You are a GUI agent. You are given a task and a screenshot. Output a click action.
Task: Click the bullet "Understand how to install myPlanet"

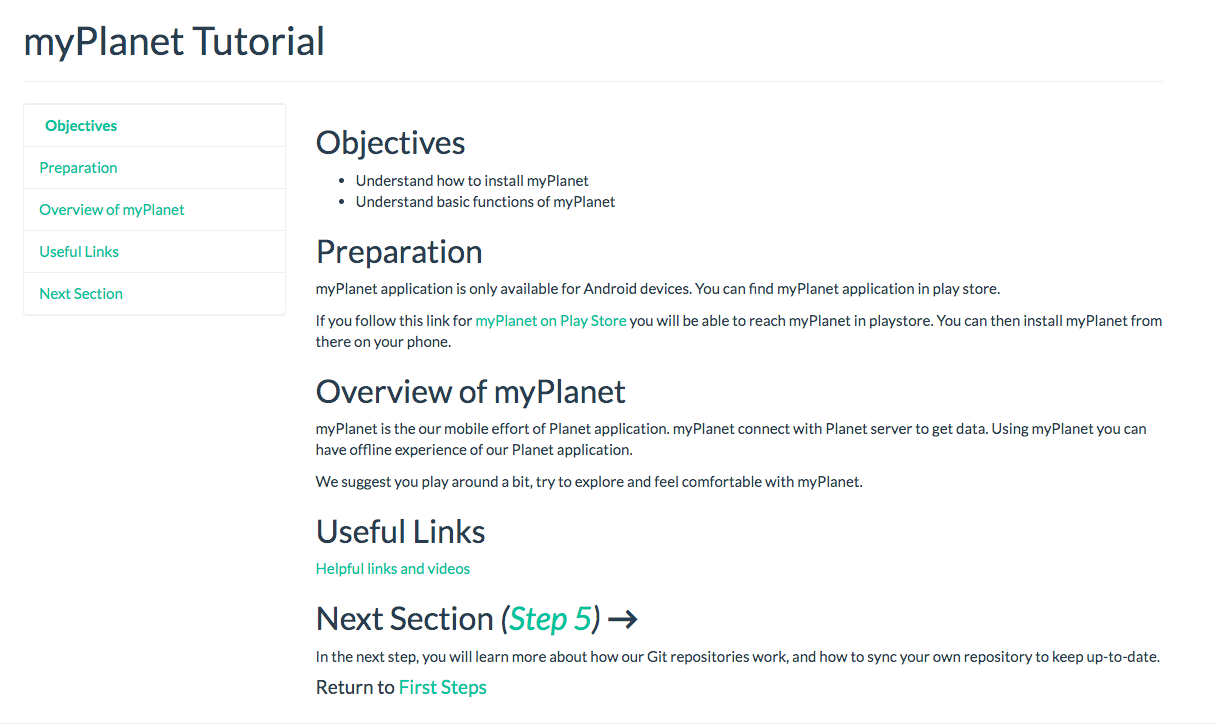click(472, 180)
